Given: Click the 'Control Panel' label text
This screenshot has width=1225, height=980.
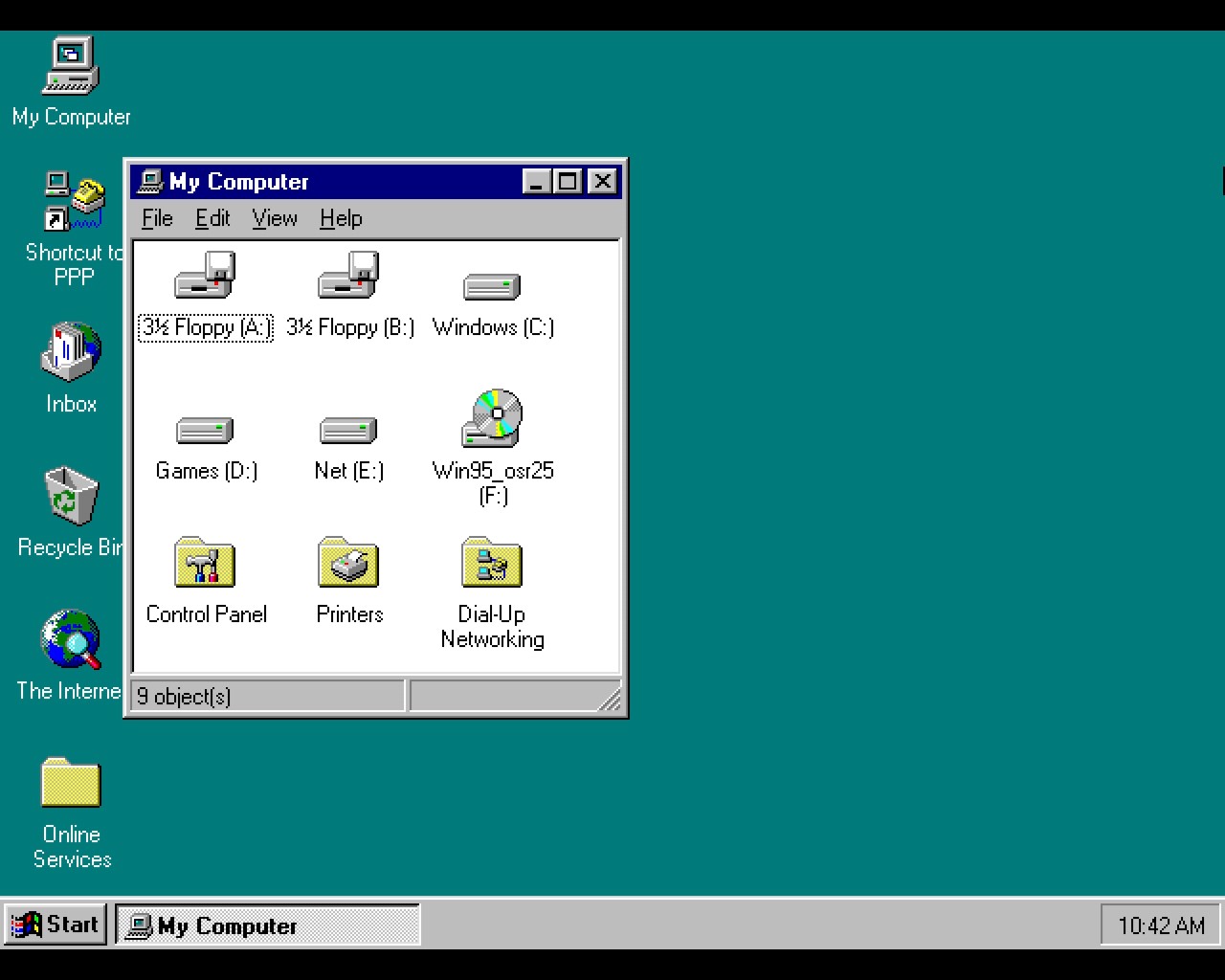Looking at the screenshot, I should click(206, 614).
